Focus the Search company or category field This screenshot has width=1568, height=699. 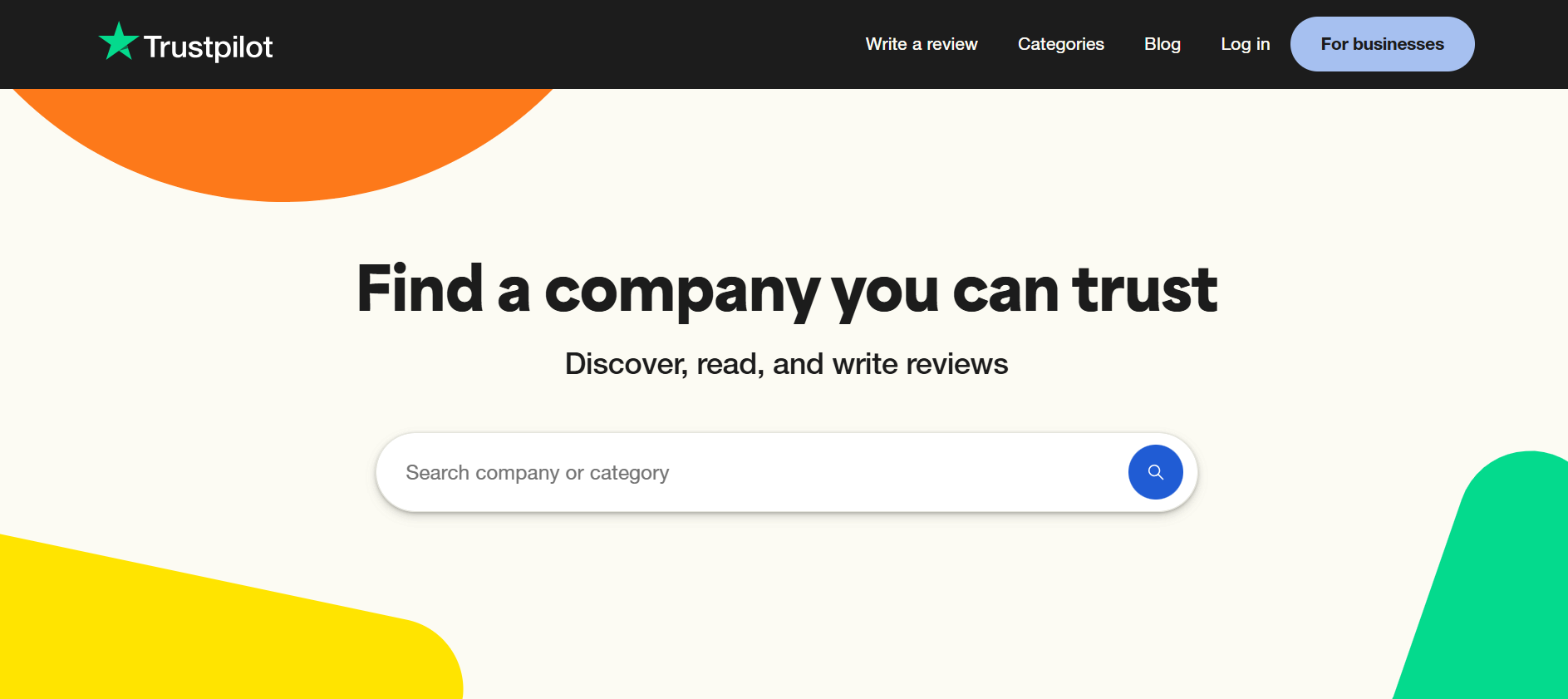(x=748, y=472)
